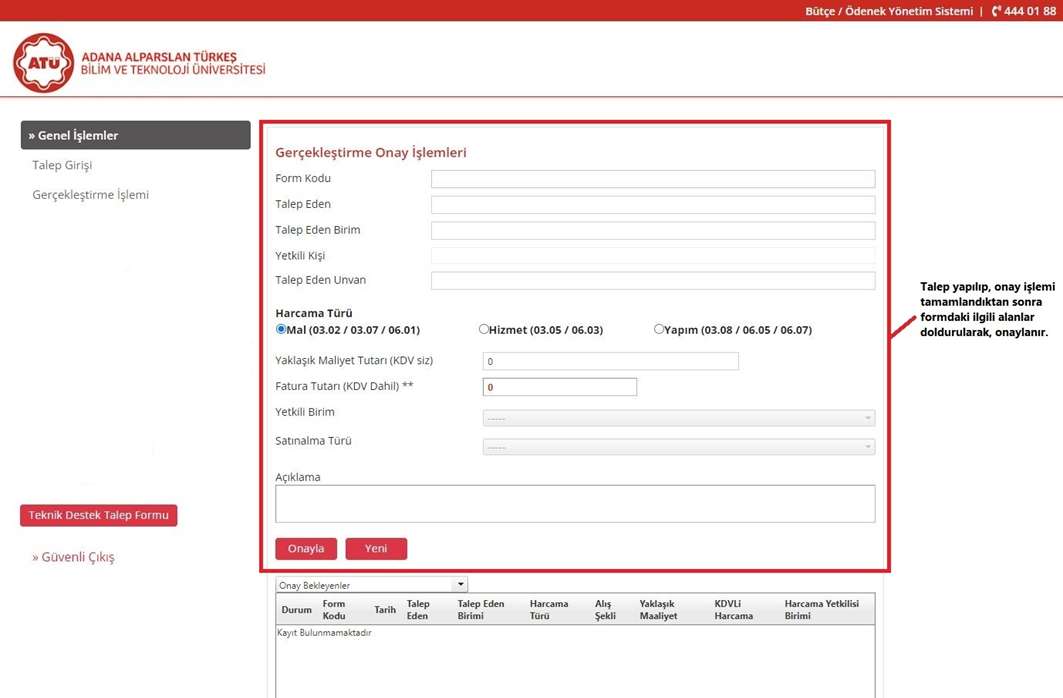Click the Adana Alparslan Türkeş university name

[173, 63]
